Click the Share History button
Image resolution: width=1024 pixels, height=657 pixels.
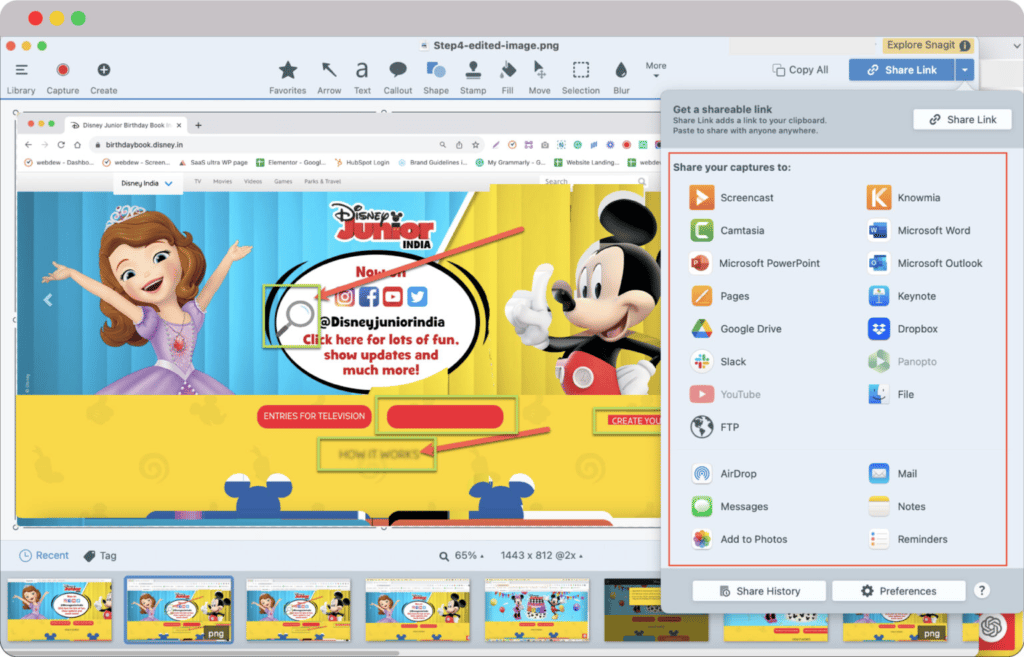tap(759, 591)
